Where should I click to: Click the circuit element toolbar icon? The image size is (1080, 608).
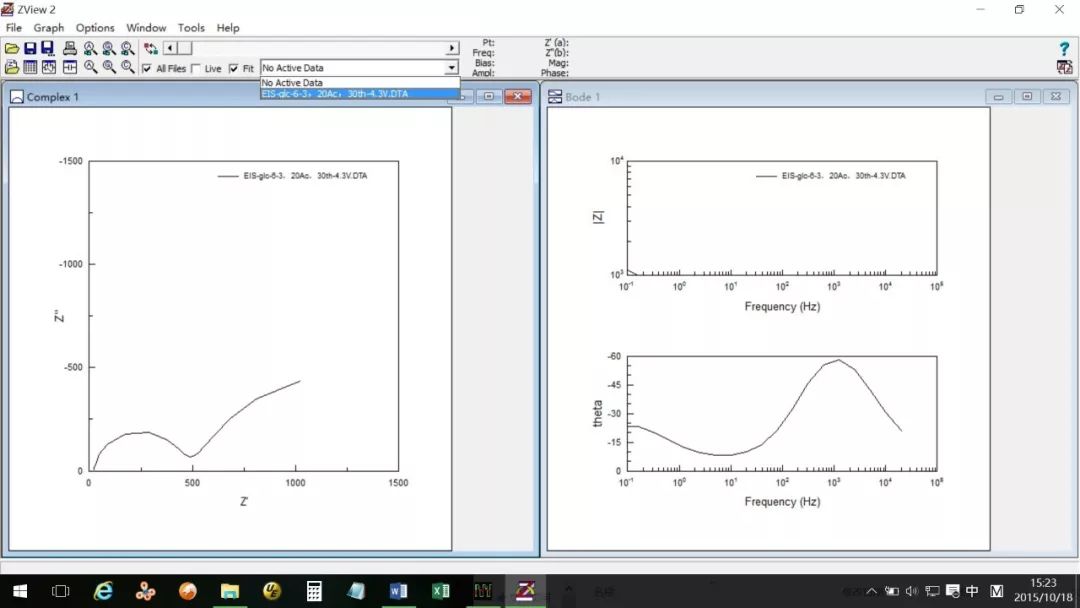tap(70, 67)
